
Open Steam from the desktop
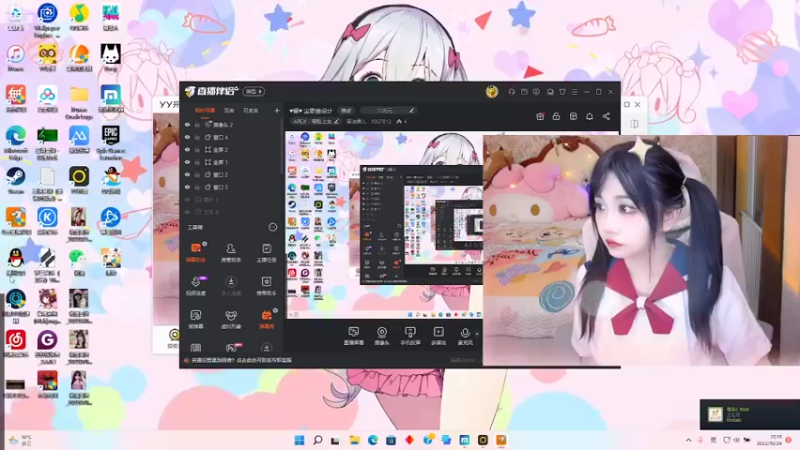pyautogui.click(x=15, y=181)
